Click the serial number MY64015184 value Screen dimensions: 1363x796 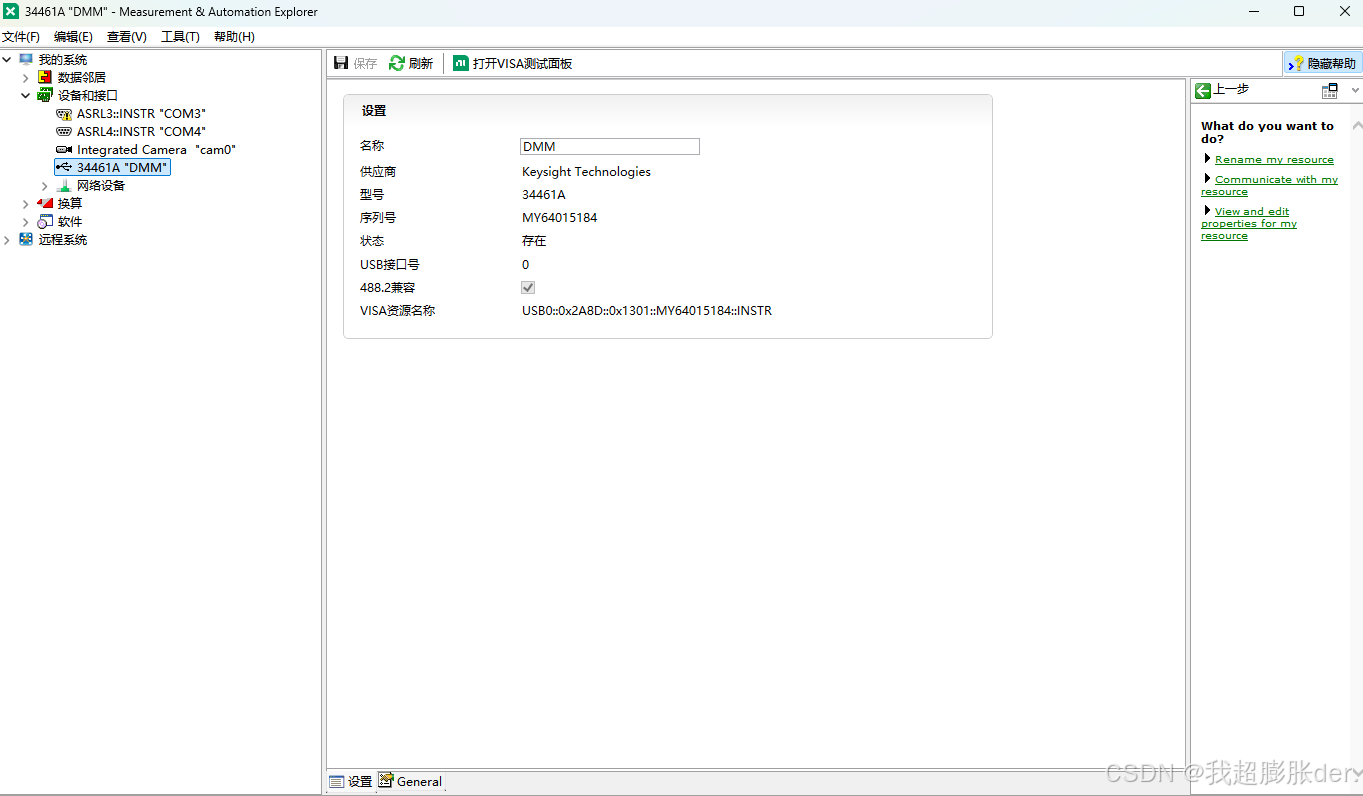(559, 218)
